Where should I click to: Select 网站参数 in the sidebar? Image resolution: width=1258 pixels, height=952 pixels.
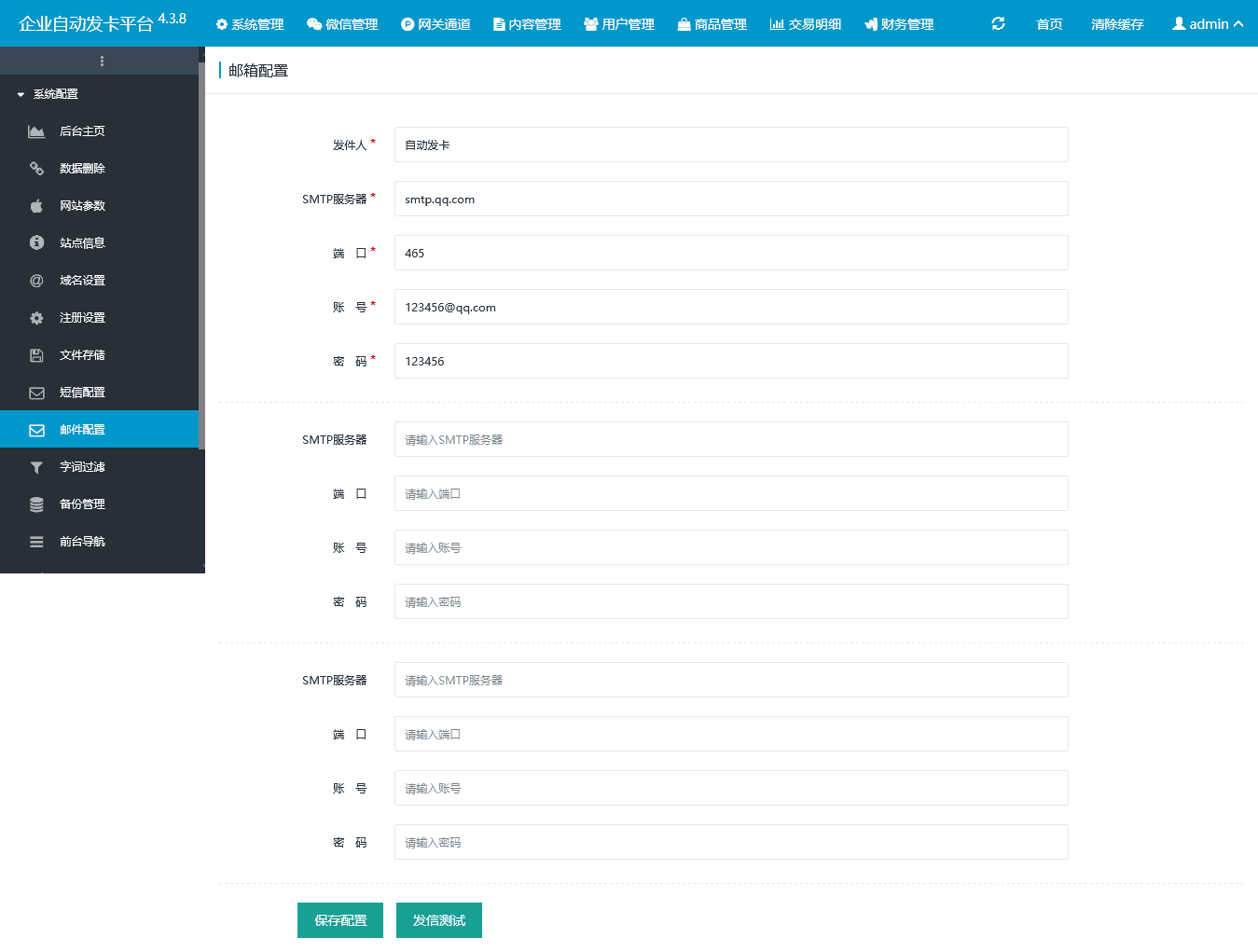pyautogui.click(x=100, y=206)
